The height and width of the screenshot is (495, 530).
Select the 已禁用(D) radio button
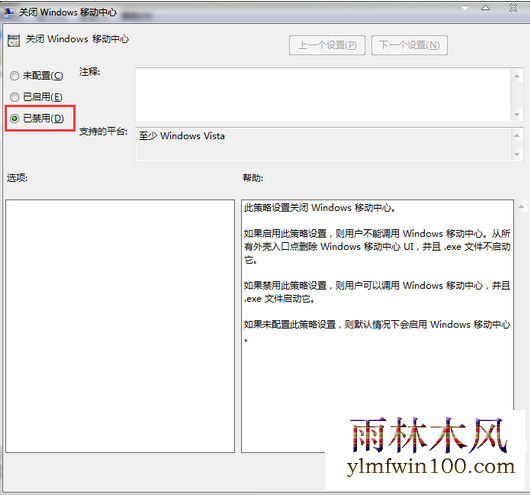pyautogui.click(x=14, y=118)
